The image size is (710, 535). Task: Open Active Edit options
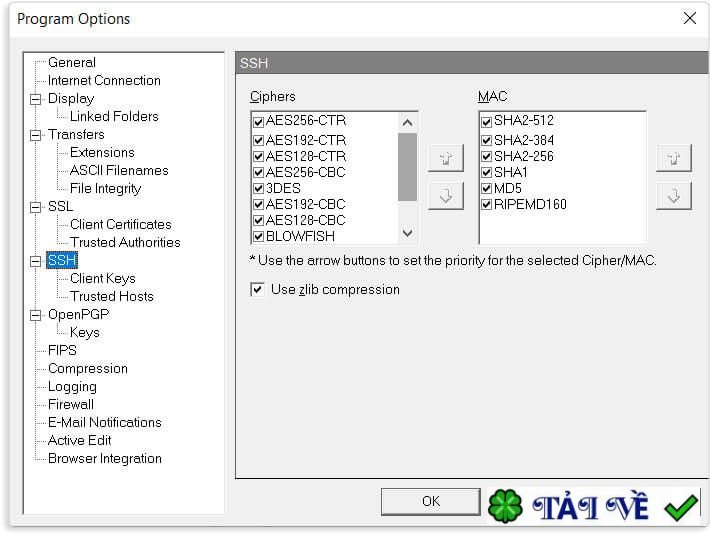pyautogui.click(x=80, y=440)
